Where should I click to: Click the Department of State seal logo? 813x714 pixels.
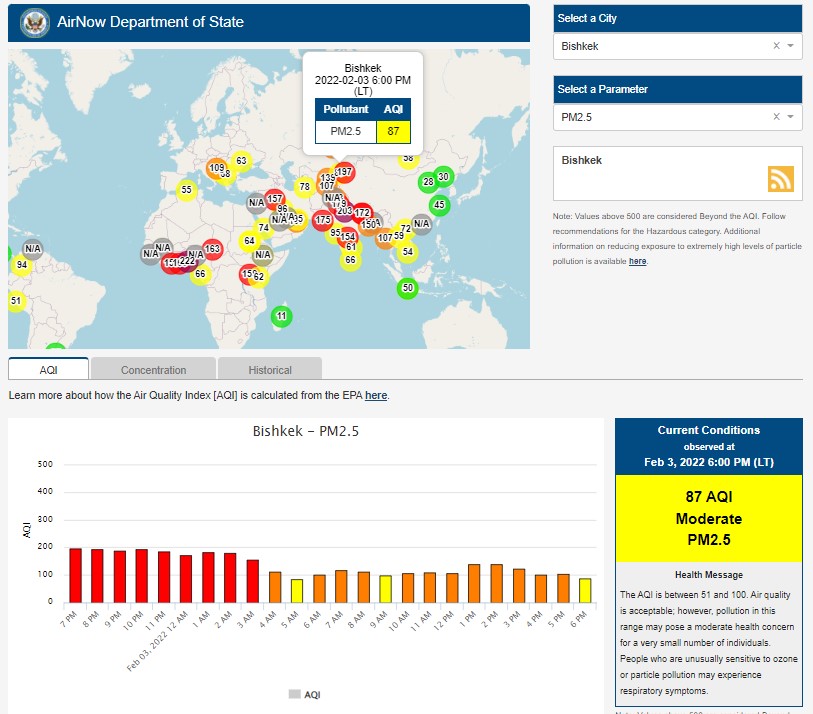tap(34, 22)
